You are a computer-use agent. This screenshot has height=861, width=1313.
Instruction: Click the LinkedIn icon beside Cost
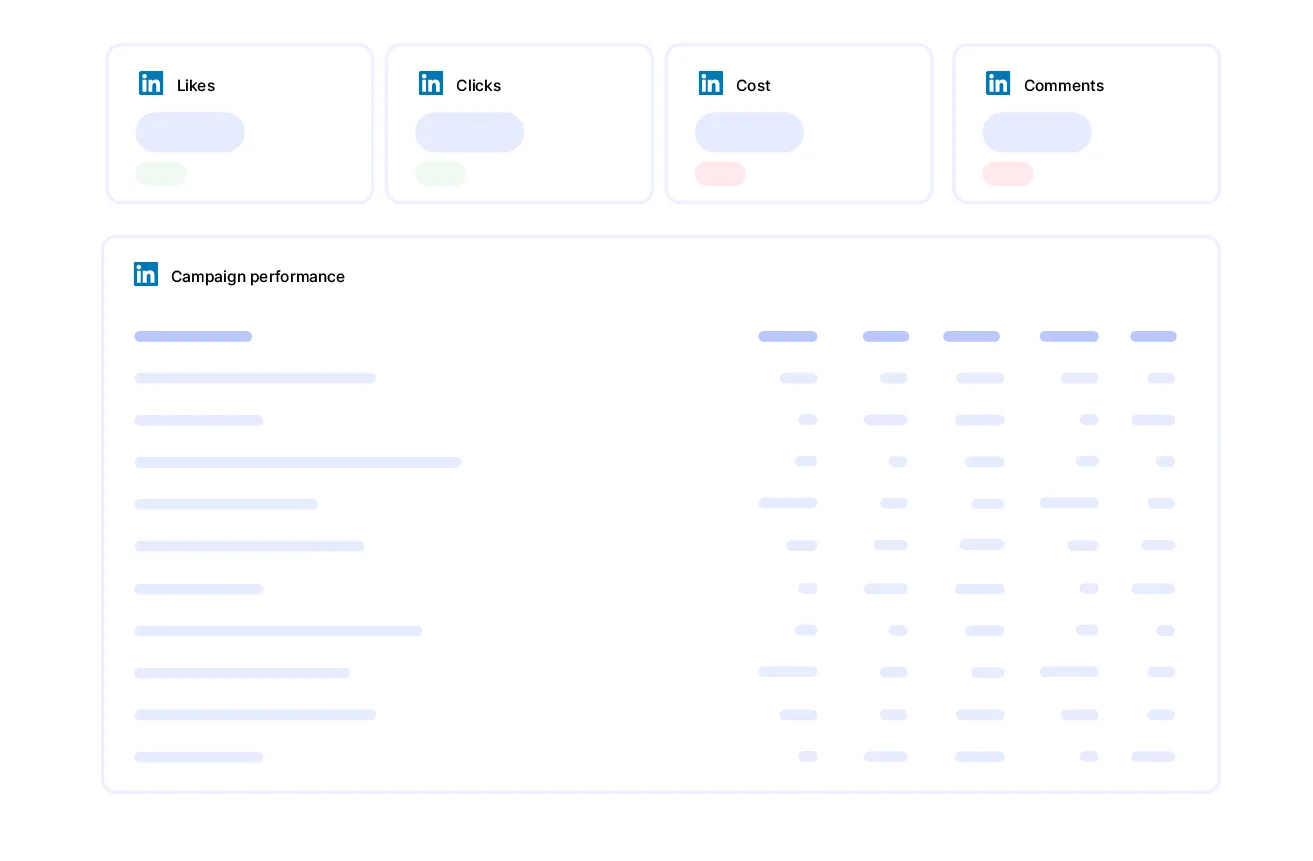[711, 84]
